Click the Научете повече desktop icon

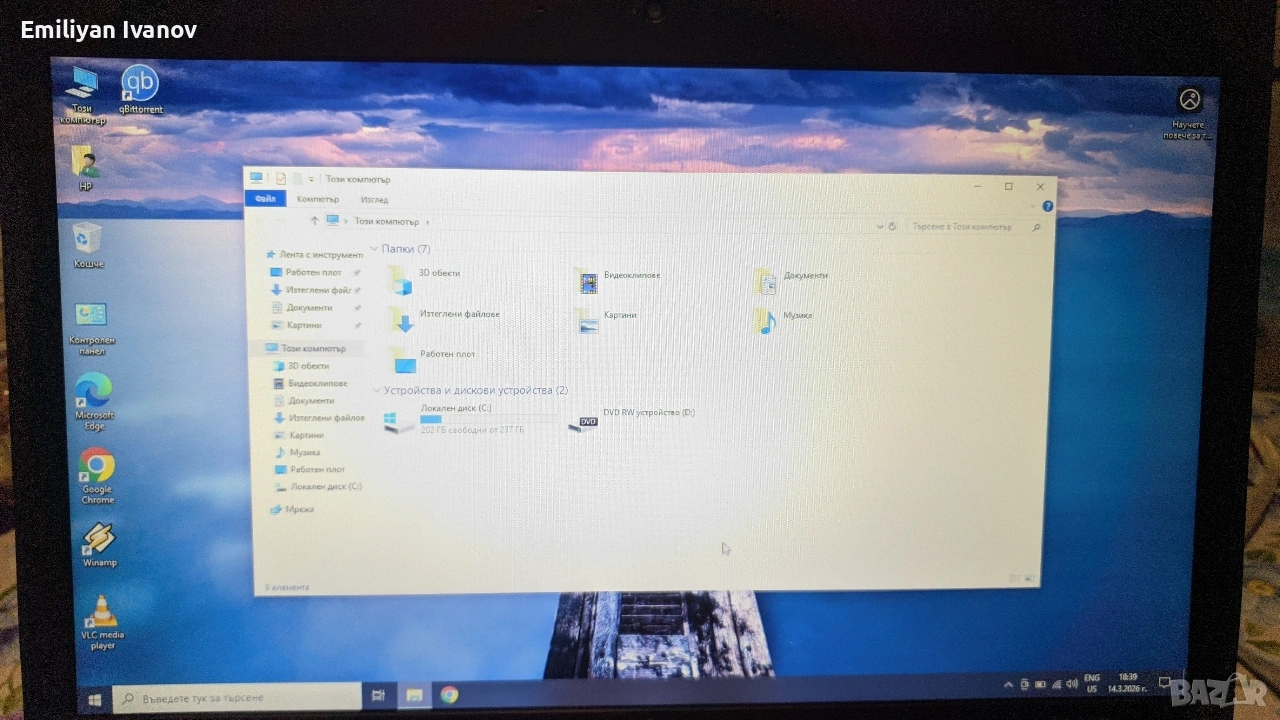(1190, 113)
